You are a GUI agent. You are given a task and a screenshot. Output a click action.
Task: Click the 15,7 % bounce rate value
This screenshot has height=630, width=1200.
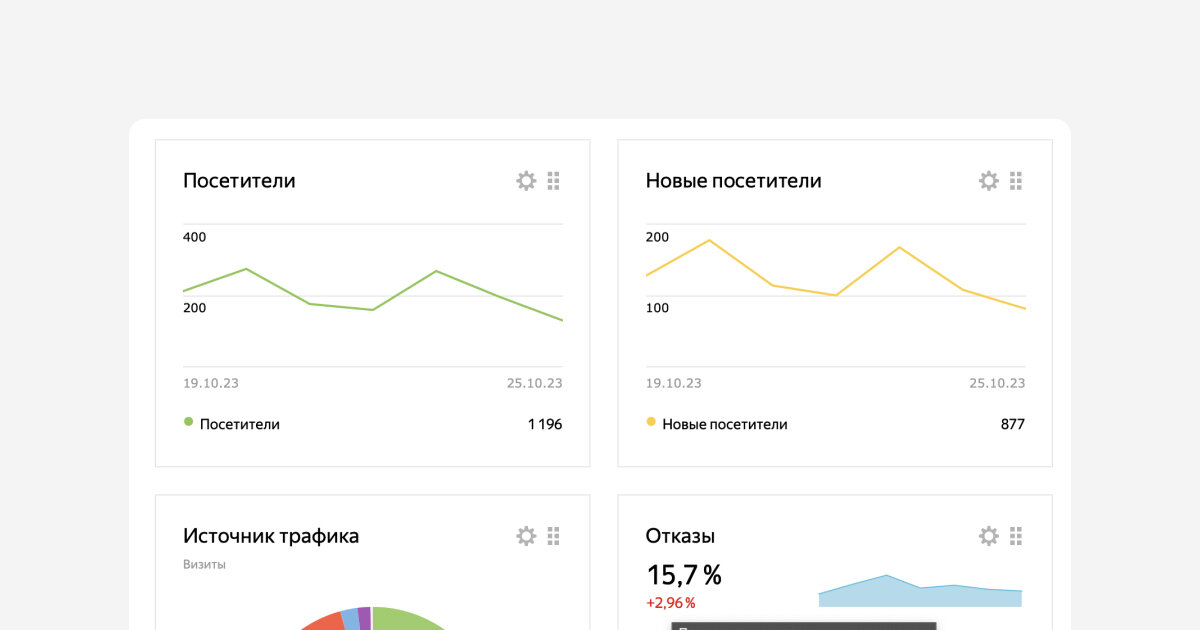(684, 576)
